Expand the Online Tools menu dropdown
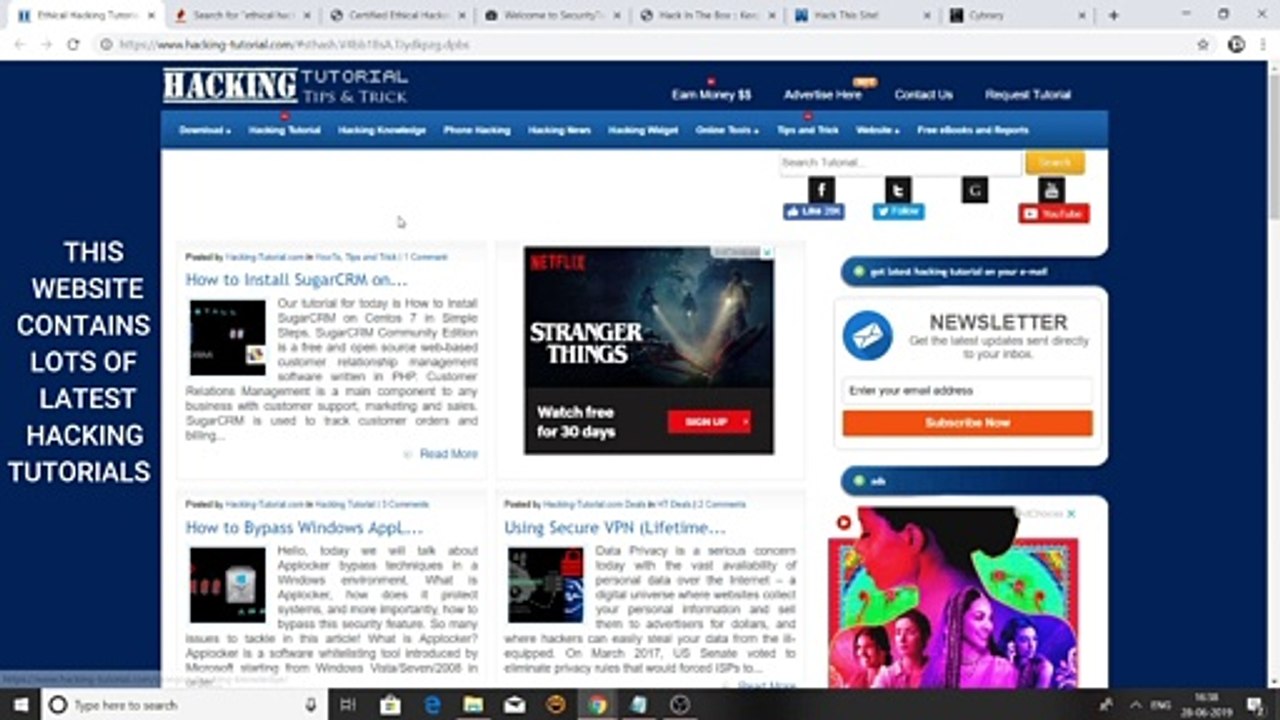The height and width of the screenshot is (720, 1280). [727, 130]
